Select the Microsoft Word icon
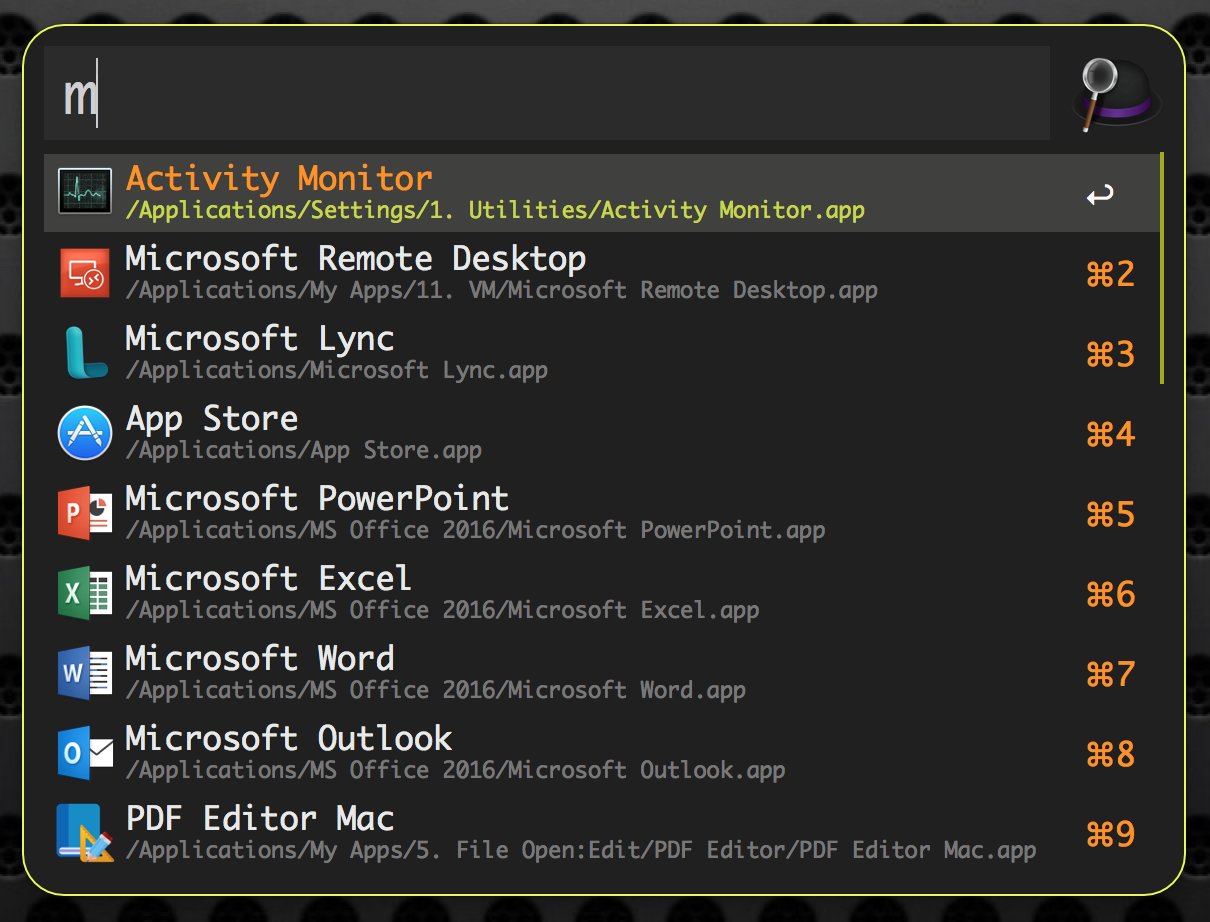The width and height of the screenshot is (1210, 922). [x=85, y=673]
